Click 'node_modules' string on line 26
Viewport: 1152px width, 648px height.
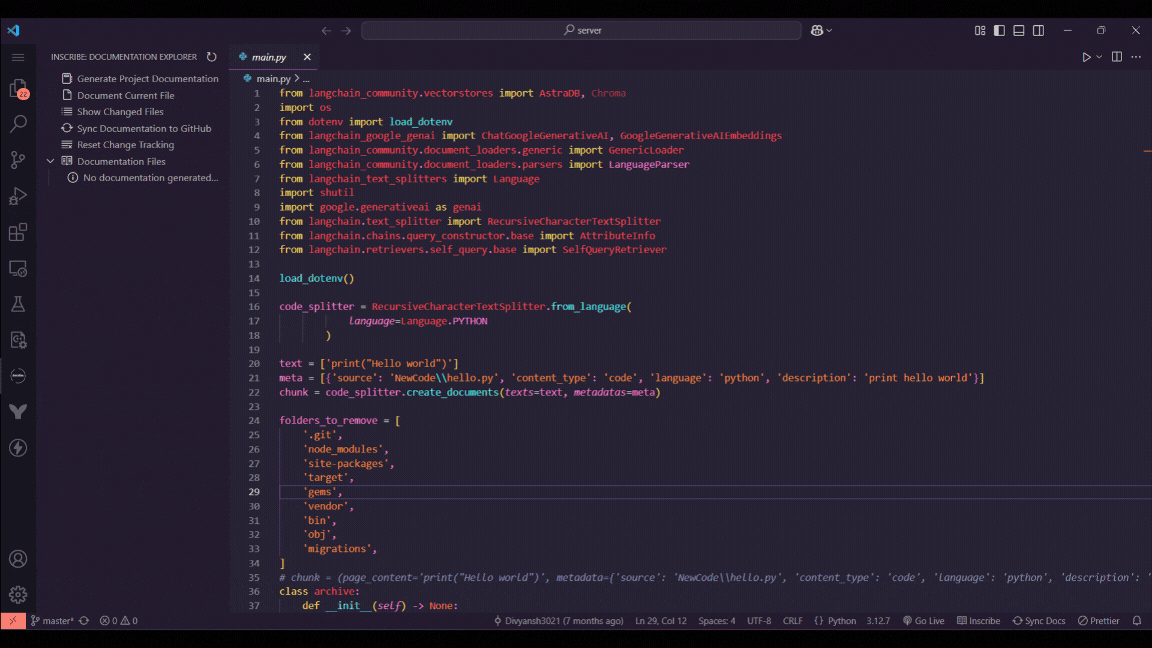click(x=343, y=449)
